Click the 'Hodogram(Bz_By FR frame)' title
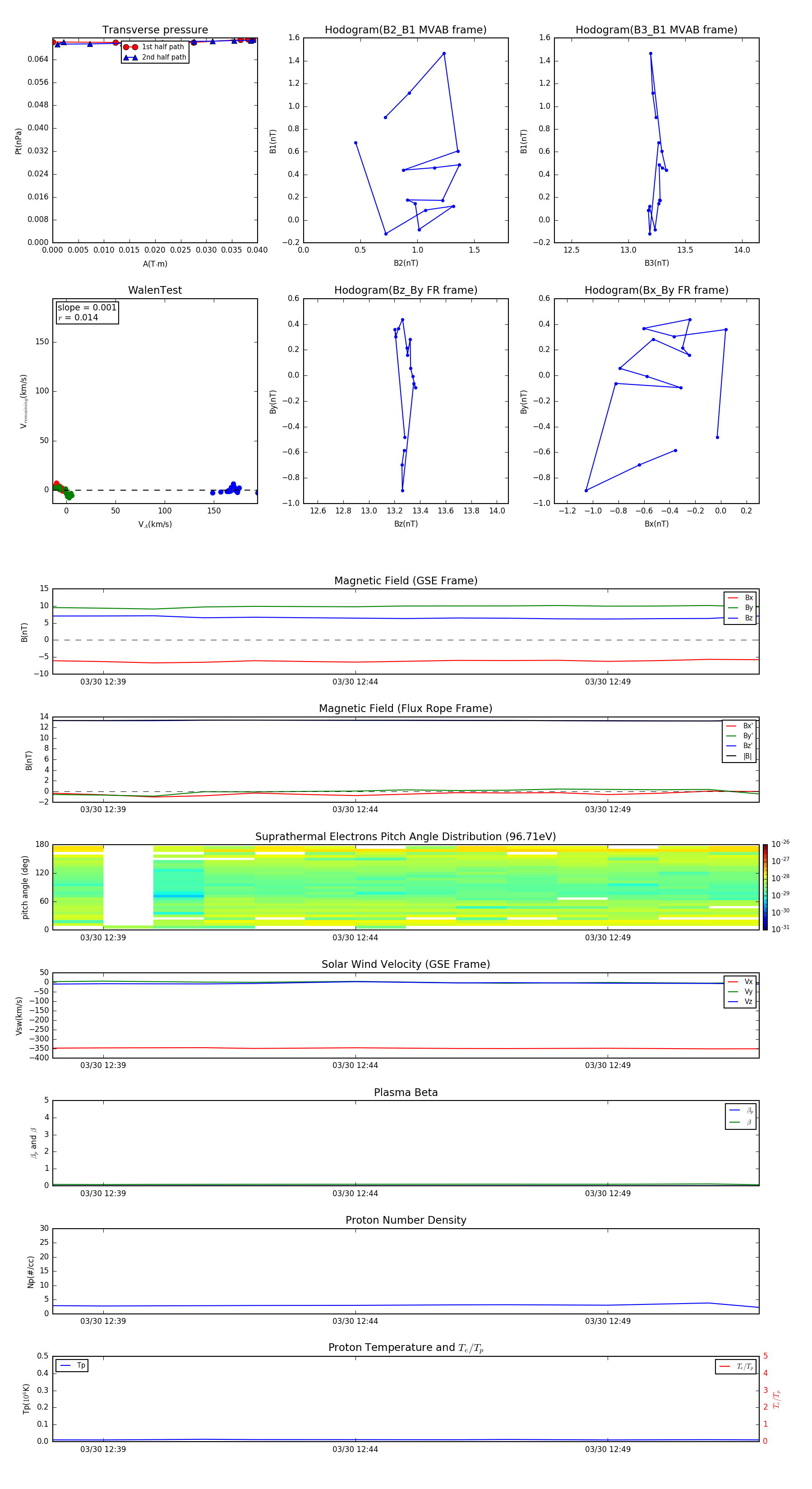 point(406,290)
